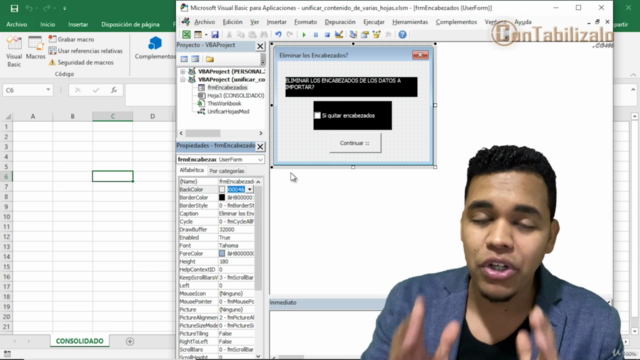Image resolution: width=640 pixels, height=360 pixels.
Task: Click the 'Continuar ::' button on the form
Action: point(355,143)
